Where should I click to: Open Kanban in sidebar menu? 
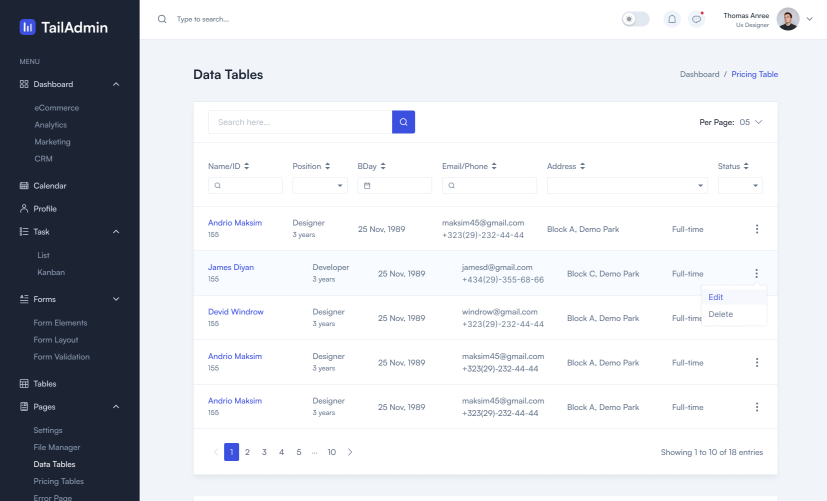coord(51,272)
